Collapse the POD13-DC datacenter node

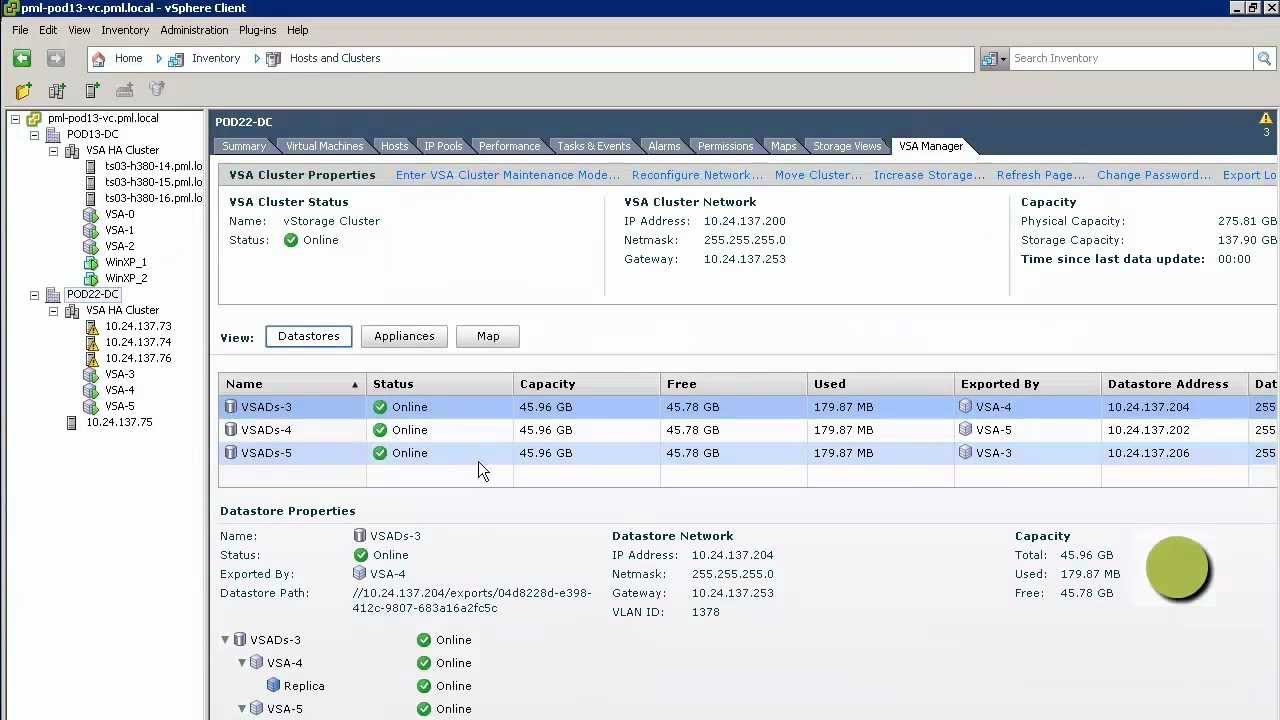(x=34, y=135)
